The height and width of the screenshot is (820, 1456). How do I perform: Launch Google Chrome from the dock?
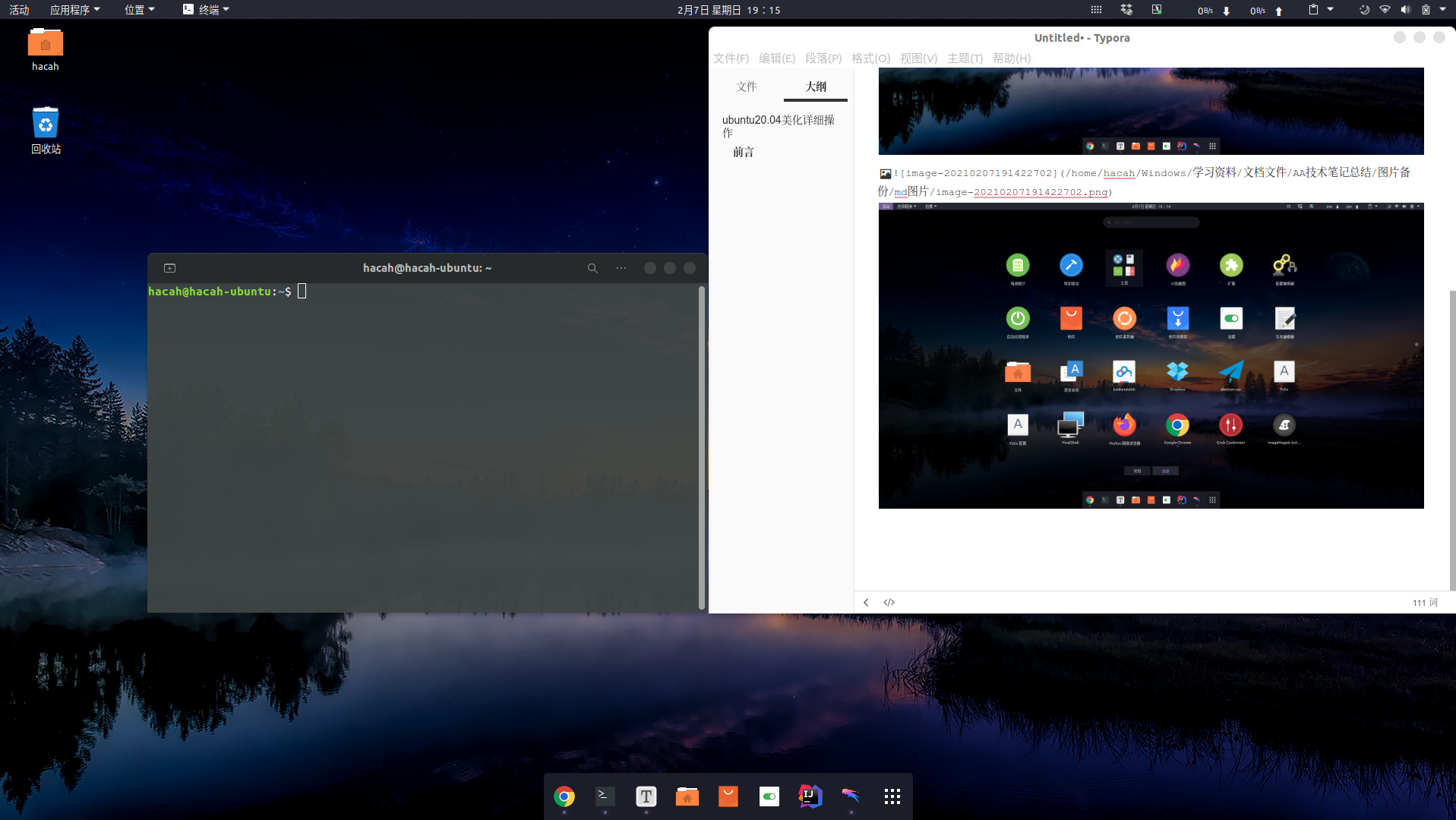pos(564,796)
